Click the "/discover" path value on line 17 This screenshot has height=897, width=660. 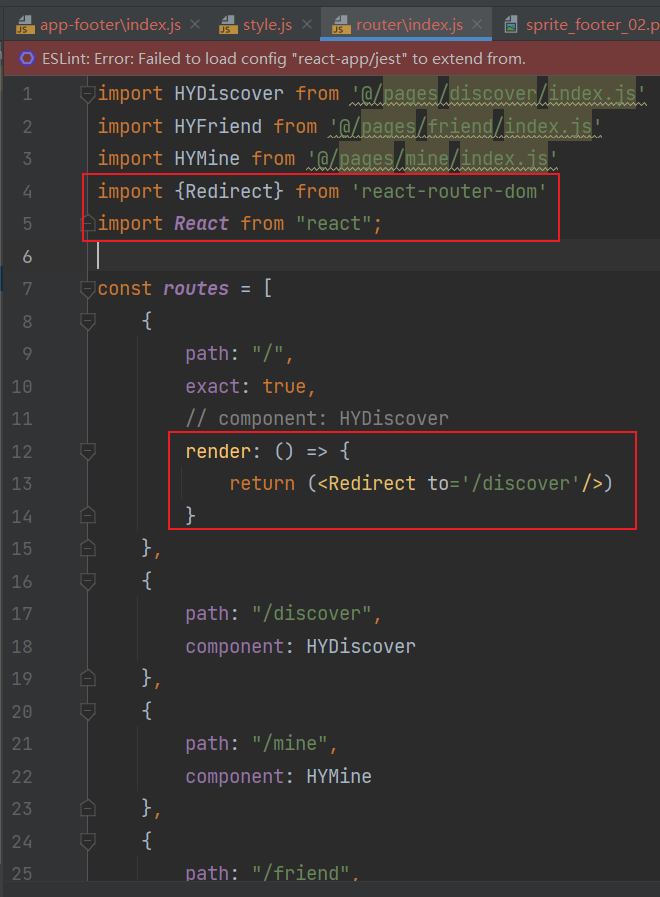coord(311,613)
